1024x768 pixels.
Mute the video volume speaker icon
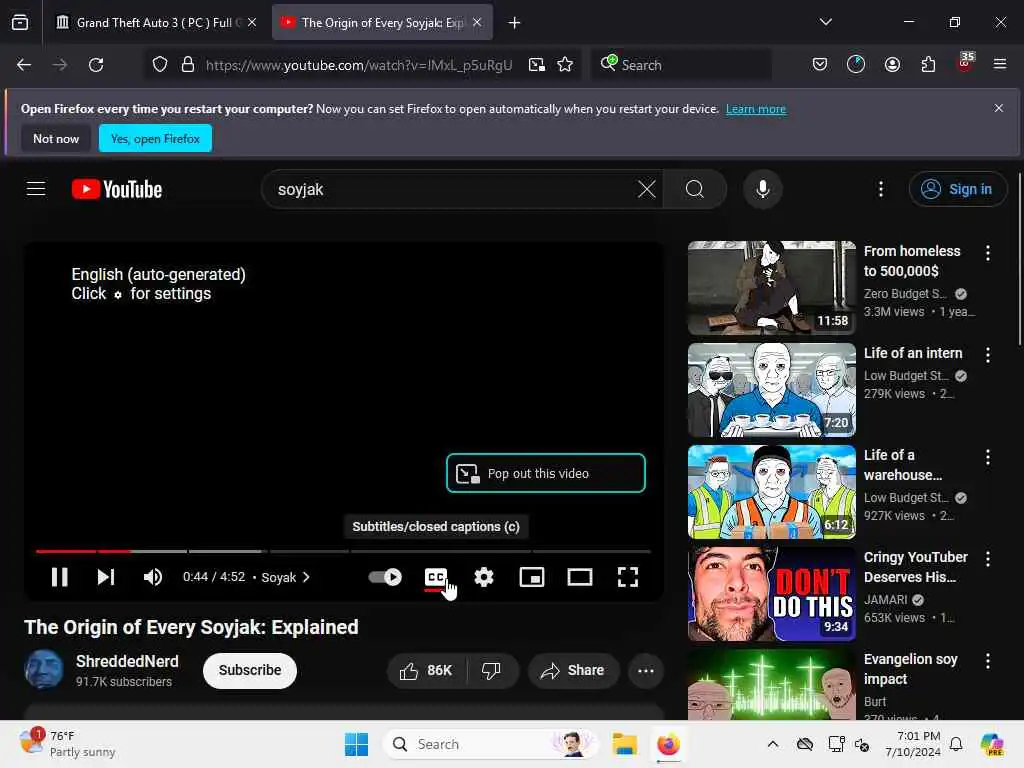click(153, 577)
